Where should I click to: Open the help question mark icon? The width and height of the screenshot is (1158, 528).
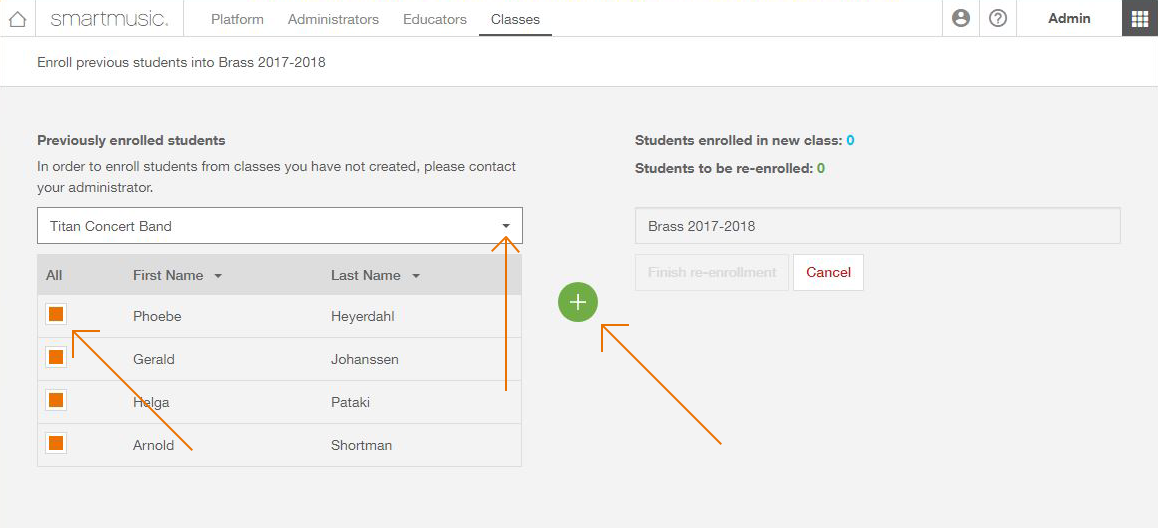pos(998,18)
